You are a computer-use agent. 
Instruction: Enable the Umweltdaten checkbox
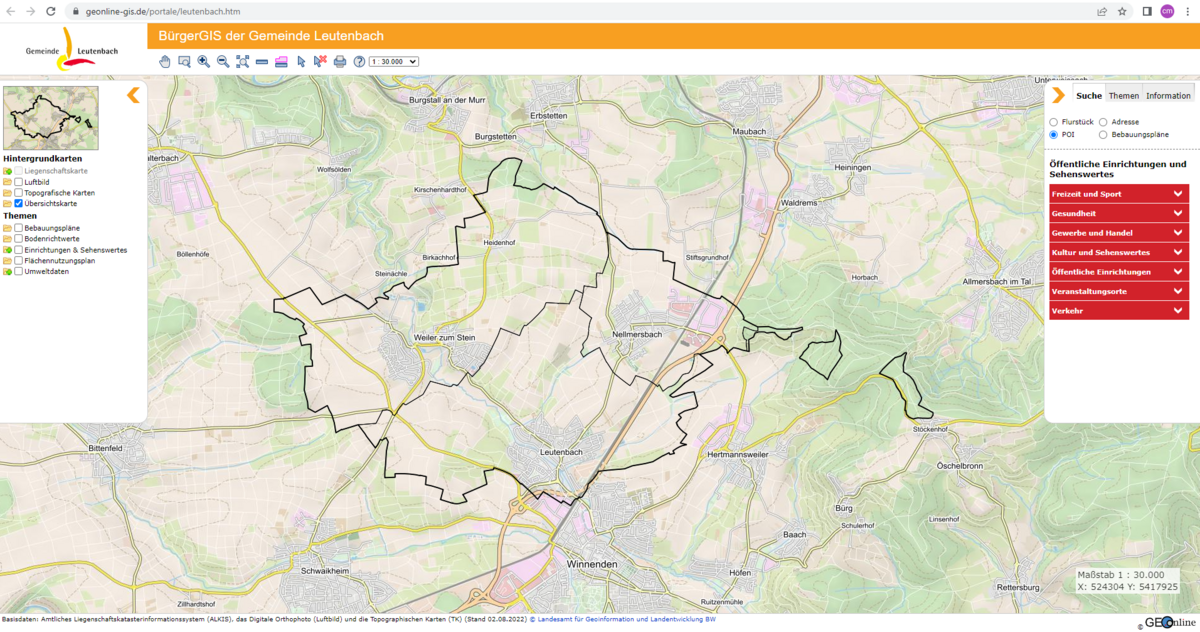pos(18,271)
